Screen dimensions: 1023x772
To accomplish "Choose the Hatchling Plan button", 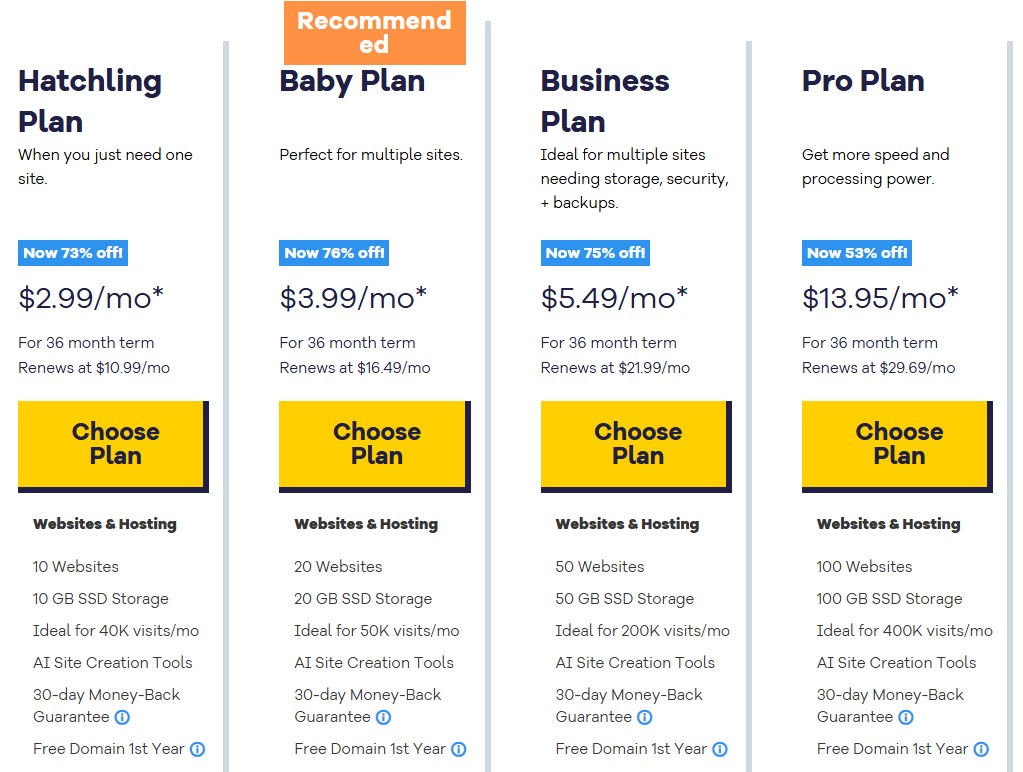I will pyautogui.click(x=114, y=446).
